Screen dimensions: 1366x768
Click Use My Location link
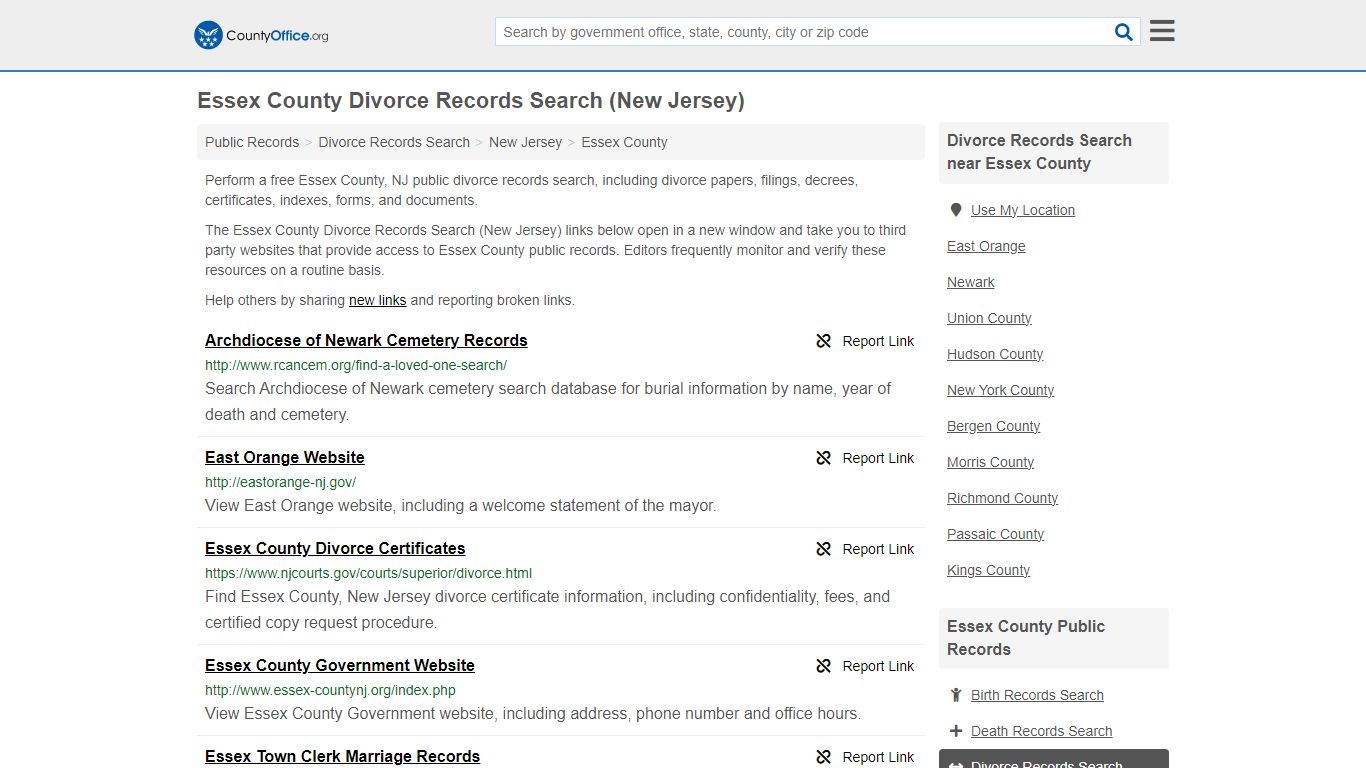click(x=1023, y=210)
